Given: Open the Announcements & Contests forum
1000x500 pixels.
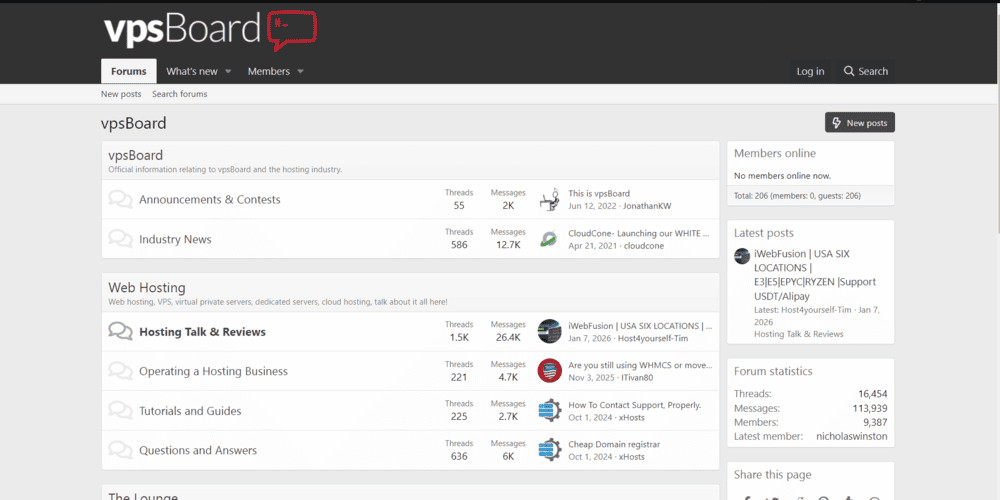Looking at the screenshot, I should (210, 200).
